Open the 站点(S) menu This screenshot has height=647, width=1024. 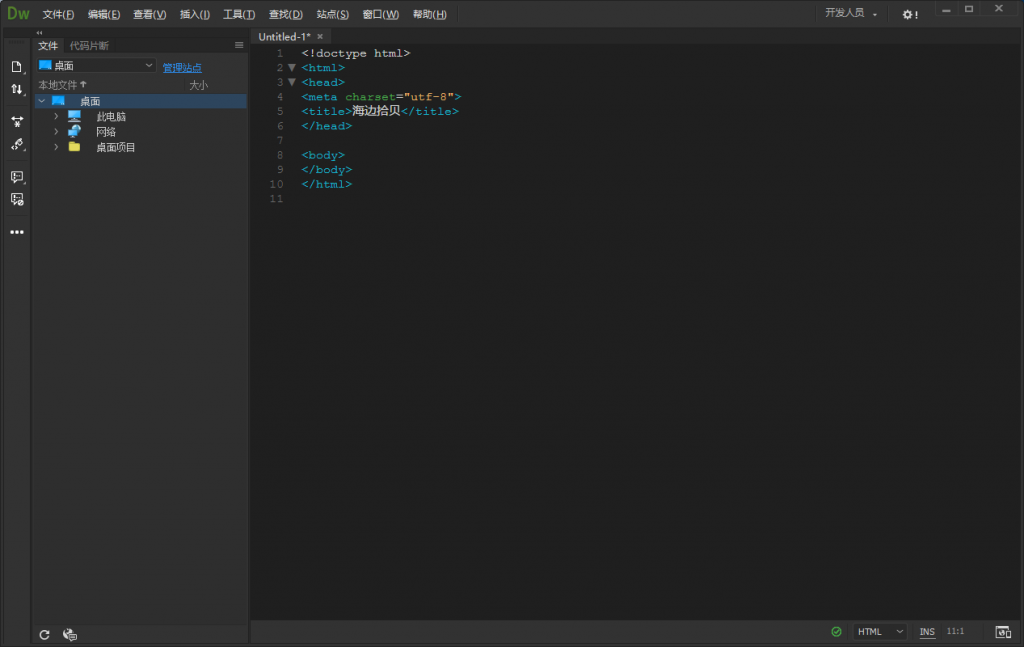tap(332, 14)
